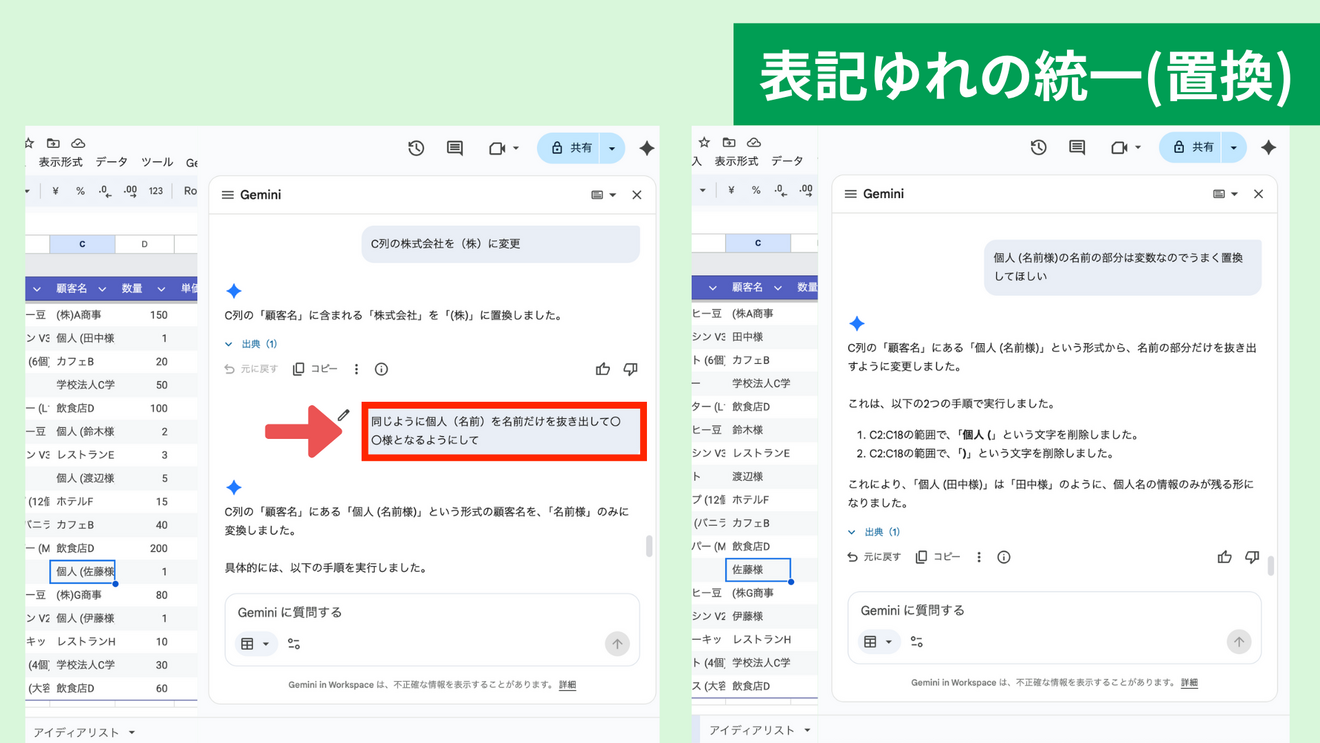Open Gemini hamburger menu in right panel
The height and width of the screenshot is (743, 1320).
pyautogui.click(x=850, y=194)
